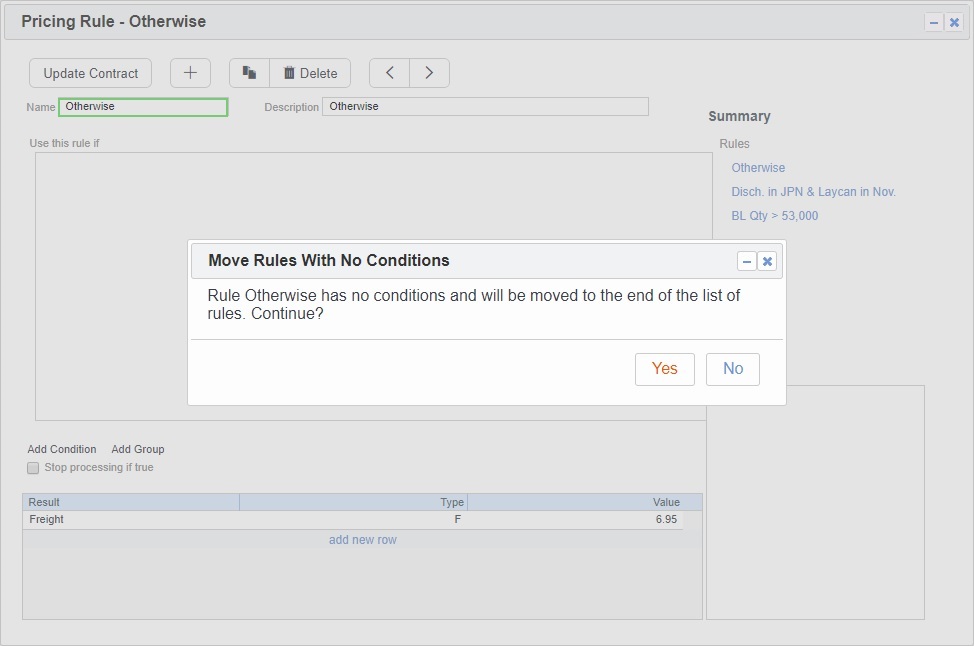The height and width of the screenshot is (646, 974).
Task: Navigate to the previous rule with left arrow
Action: click(389, 72)
